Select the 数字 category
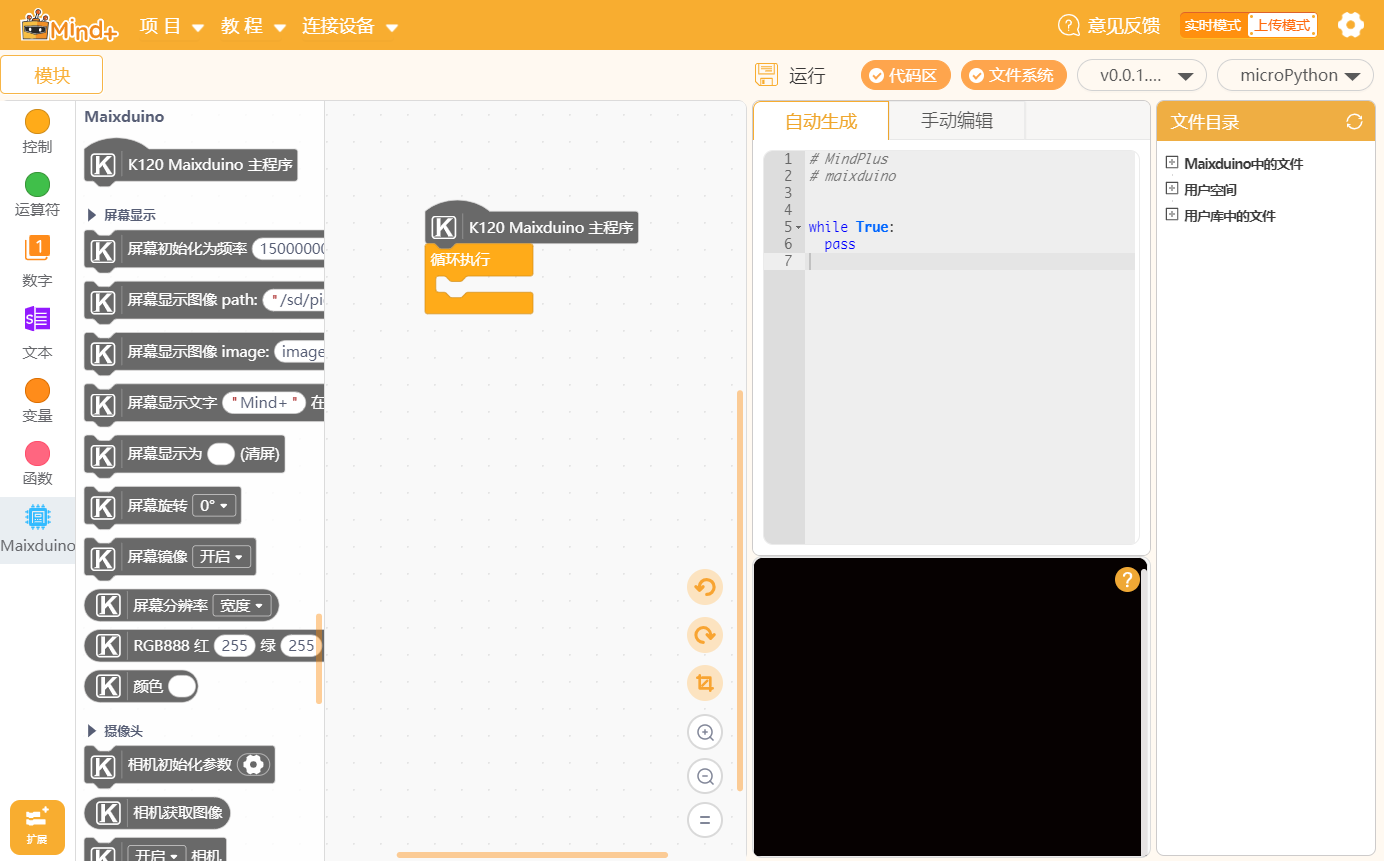1384x861 pixels. pyautogui.click(x=37, y=262)
